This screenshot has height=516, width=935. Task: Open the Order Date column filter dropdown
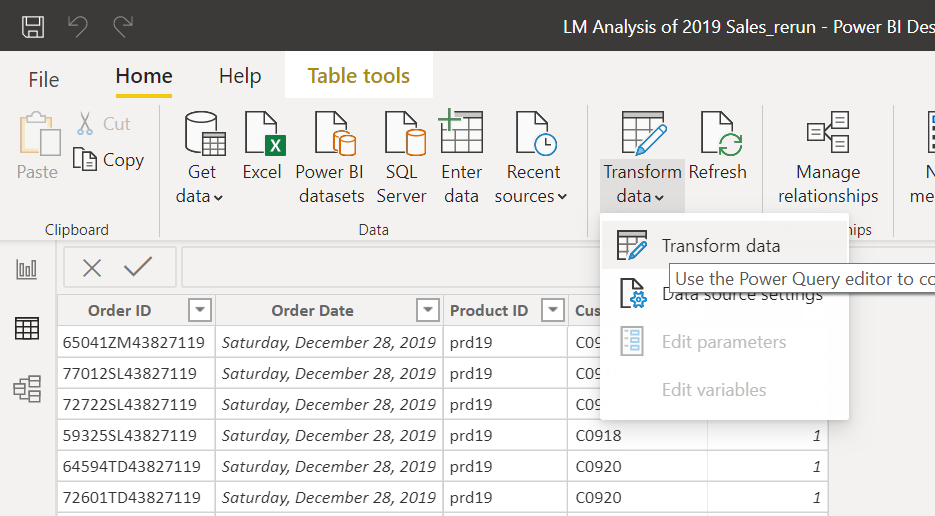click(x=428, y=310)
